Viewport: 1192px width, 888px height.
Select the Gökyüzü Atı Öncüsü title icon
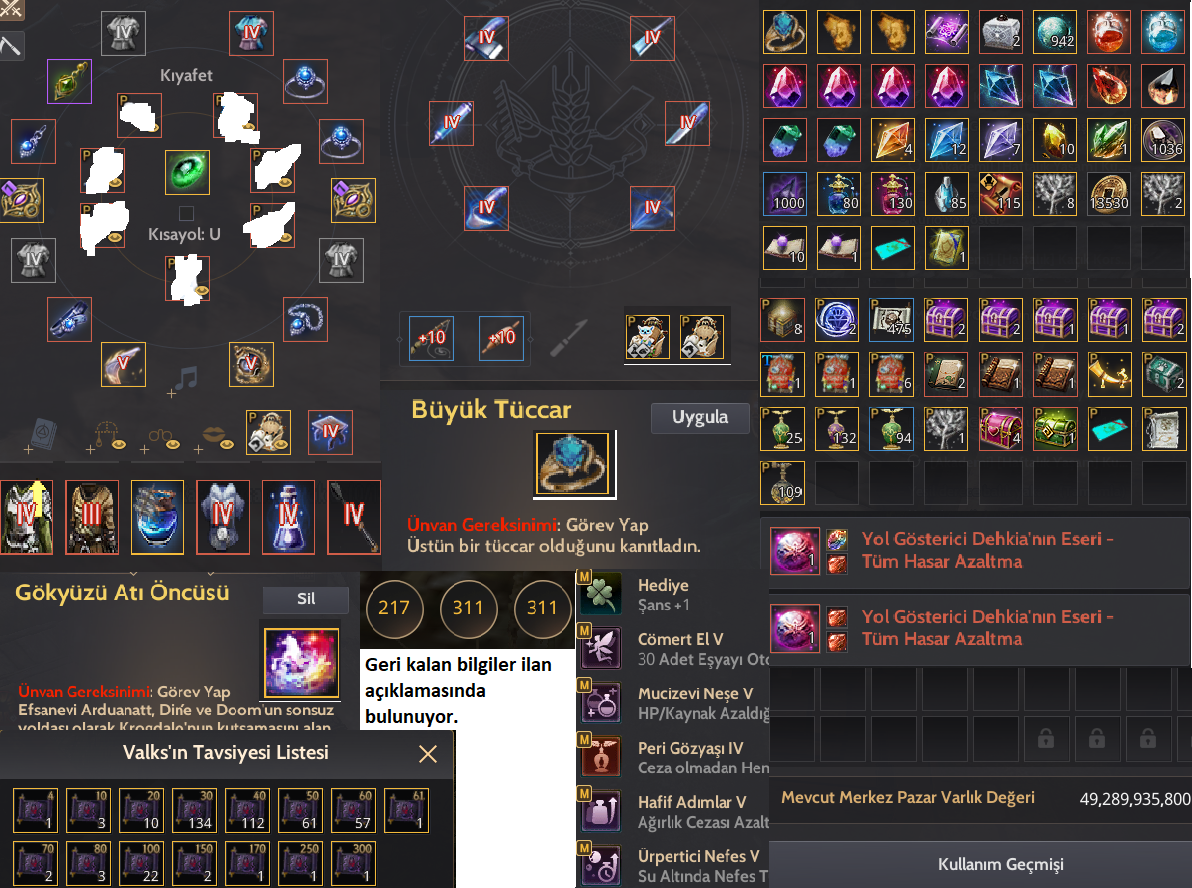(x=302, y=662)
